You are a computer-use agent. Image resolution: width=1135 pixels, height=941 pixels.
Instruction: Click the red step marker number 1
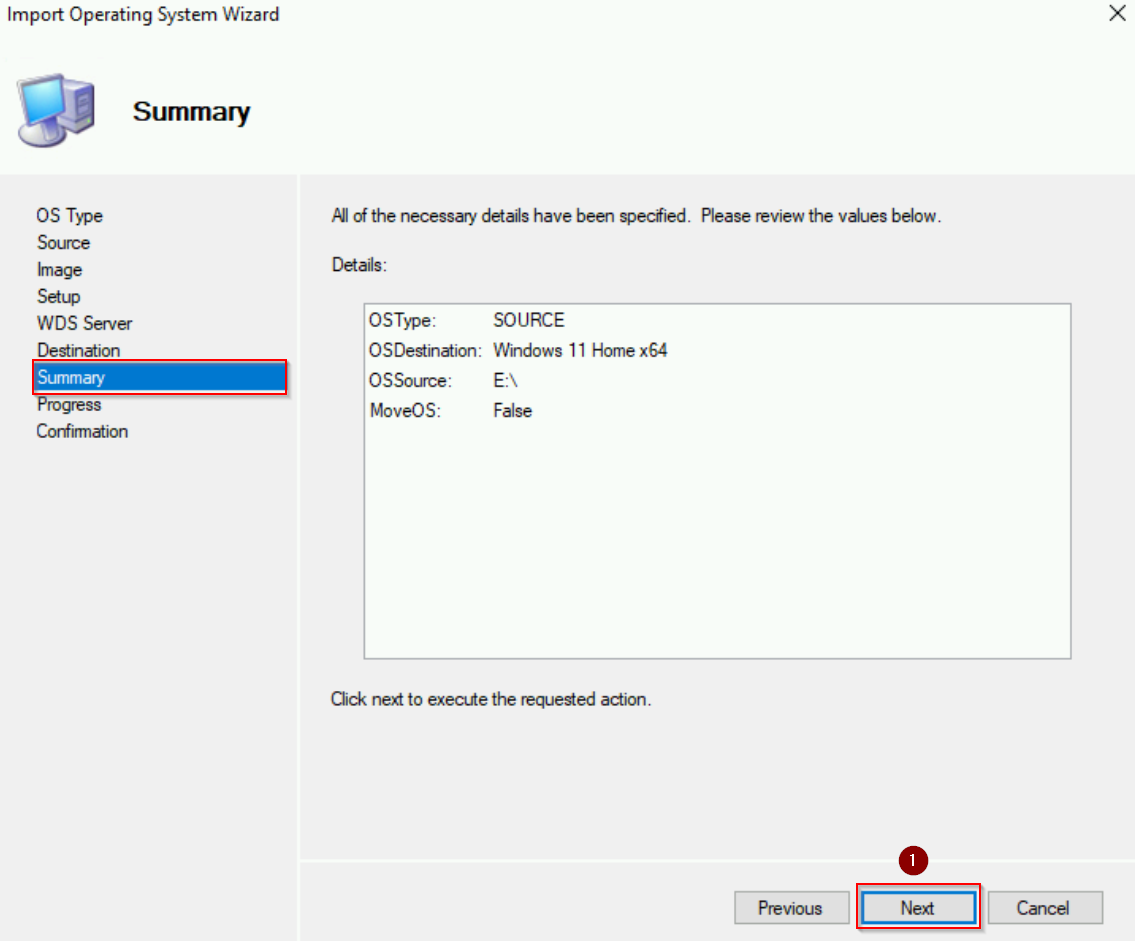pos(913,860)
